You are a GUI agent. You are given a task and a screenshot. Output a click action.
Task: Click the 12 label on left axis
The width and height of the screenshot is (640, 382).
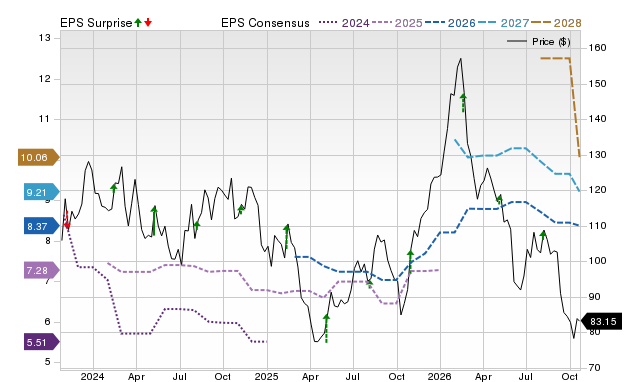[44, 79]
